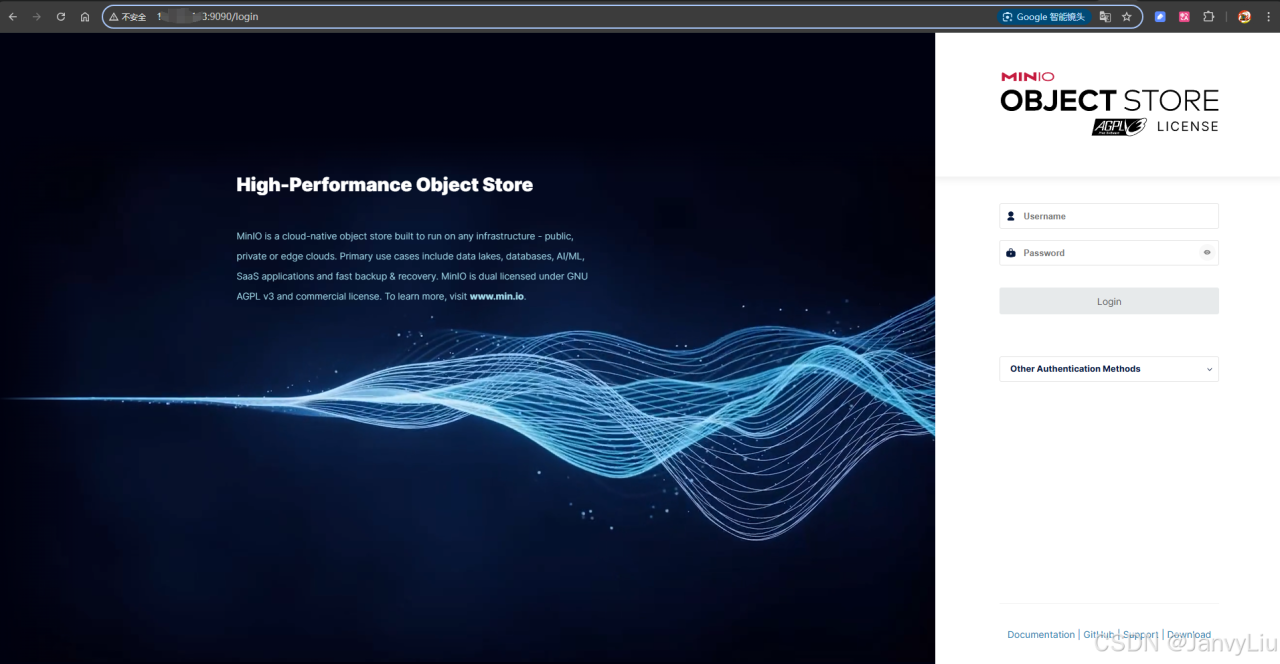1280x664 pixels.
Task: Click the Password input field
Action: coord(1105,253)
